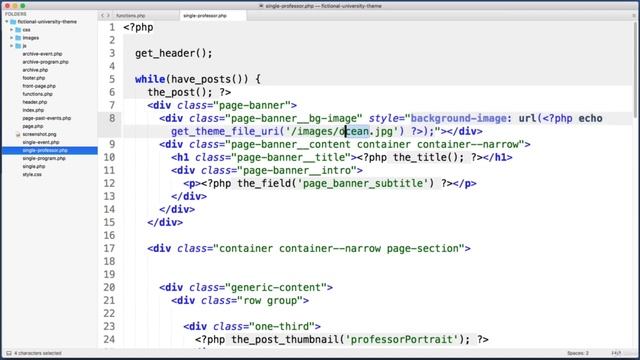Open single-event.php in sidebar
The height and width of the screenshot is (360, 640).
coord(41,142)
